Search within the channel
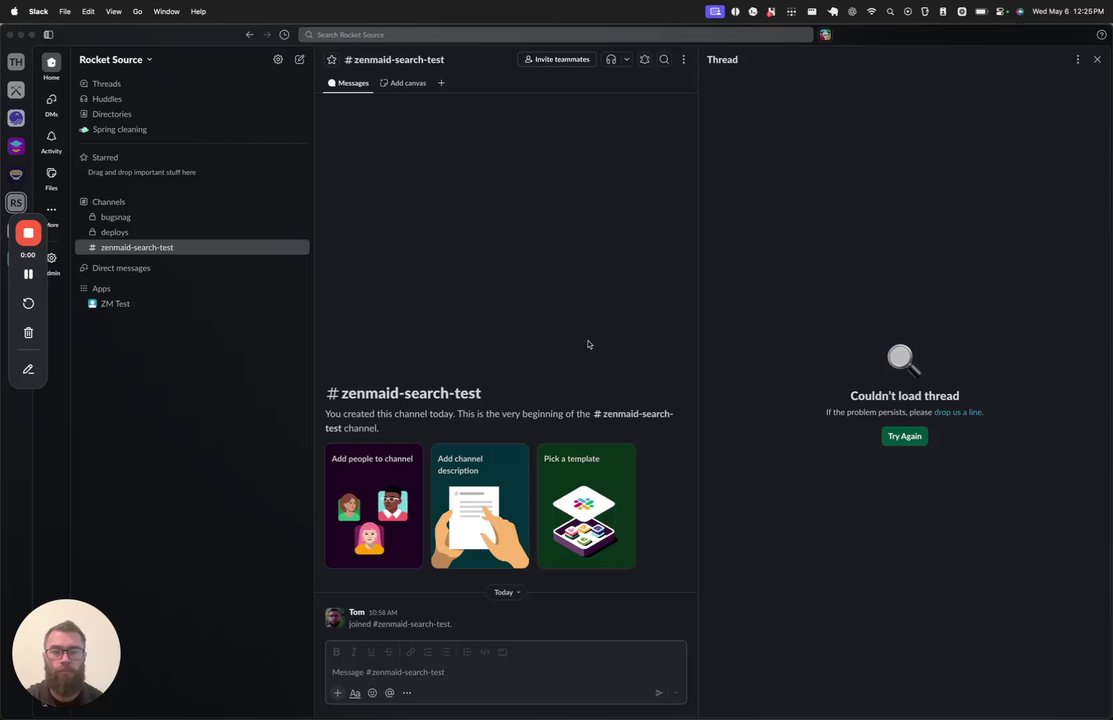 [664, 60]
